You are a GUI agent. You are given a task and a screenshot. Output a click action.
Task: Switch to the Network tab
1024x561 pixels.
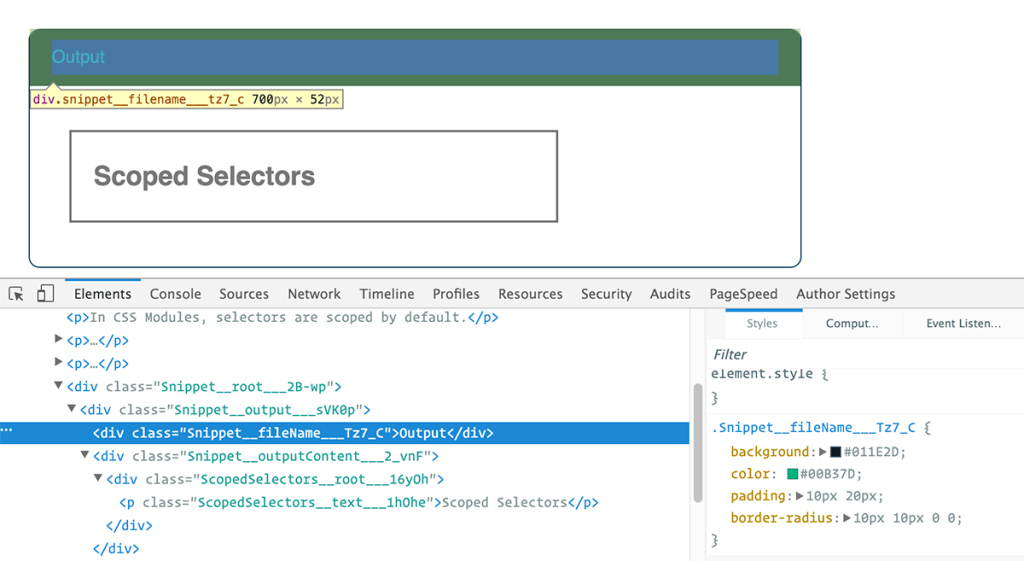pos(314,294)
